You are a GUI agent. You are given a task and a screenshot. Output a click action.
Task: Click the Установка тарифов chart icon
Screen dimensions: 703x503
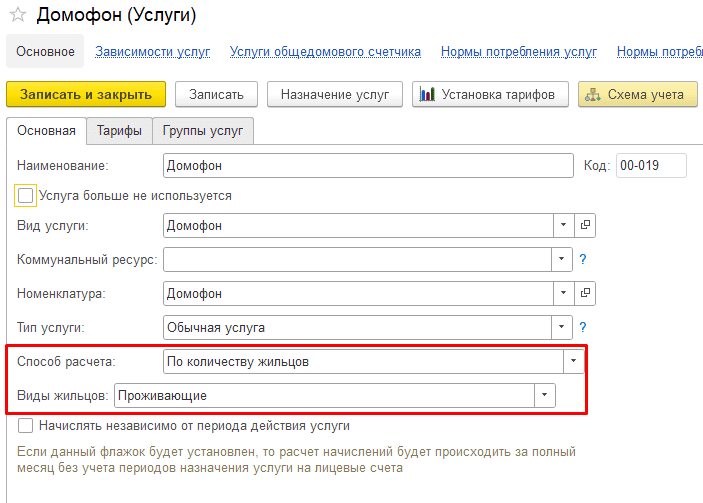[x=427, y=94]
